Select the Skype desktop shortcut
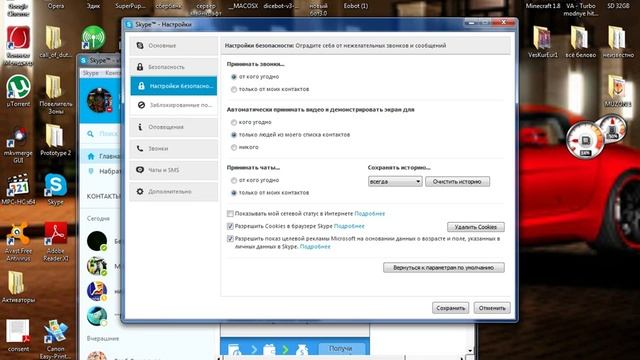Image resolution: width=640 pixels, height=360 pixels. tap(56, 189)
